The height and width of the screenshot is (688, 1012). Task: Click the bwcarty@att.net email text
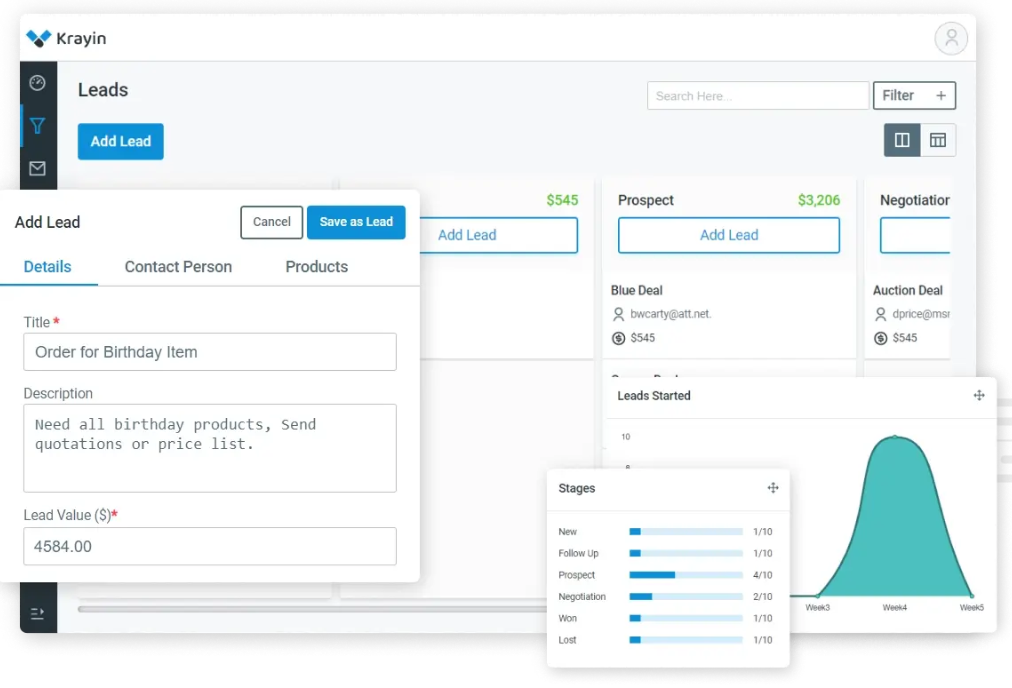pyautogui.click(x=671, y=314)
